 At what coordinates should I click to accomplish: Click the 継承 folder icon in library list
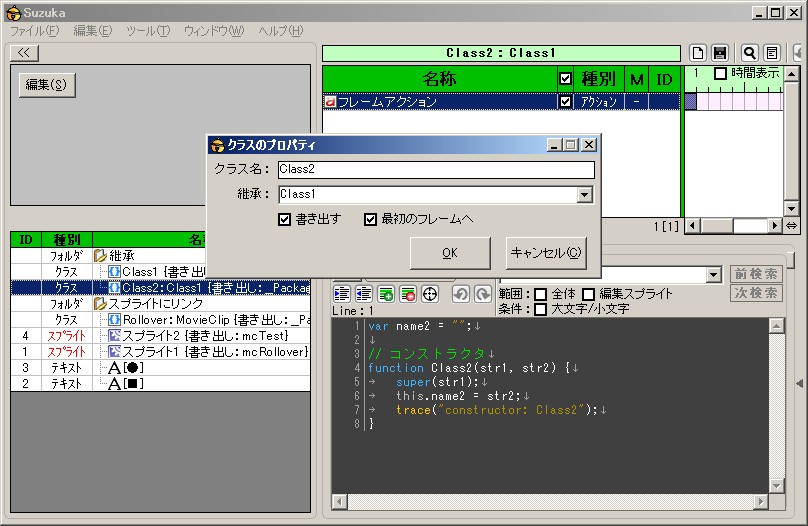100,256
